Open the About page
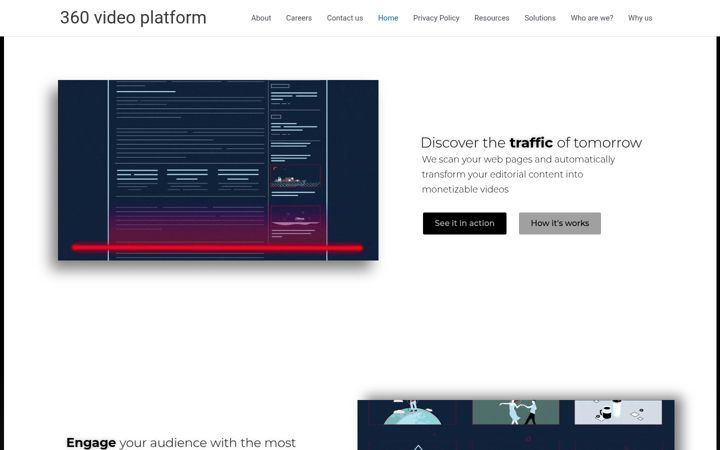 tap(261, 18)
